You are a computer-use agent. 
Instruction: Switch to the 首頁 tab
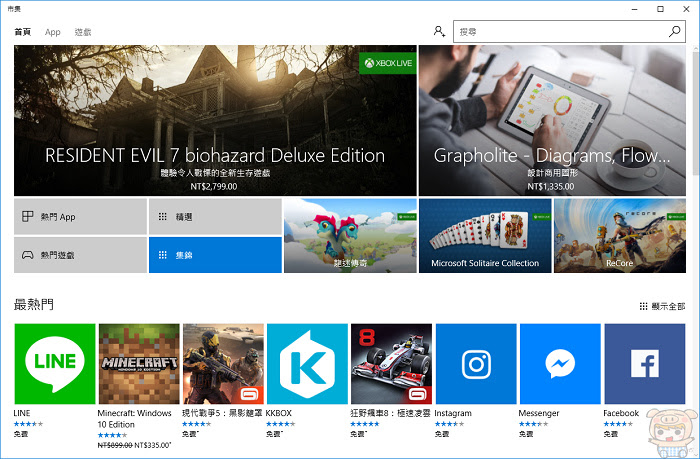[x=22, y=32]
